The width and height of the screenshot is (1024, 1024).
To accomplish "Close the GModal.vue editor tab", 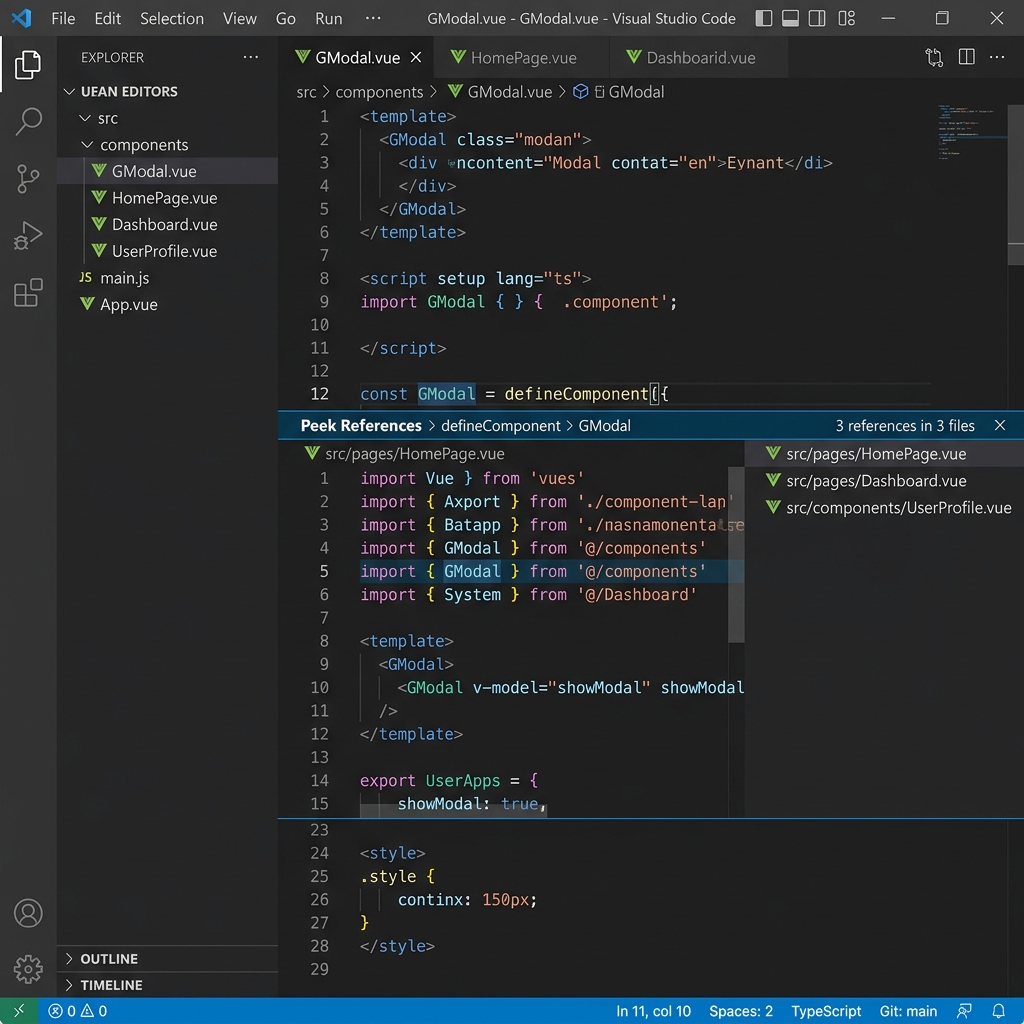I will (x=416, y=57).
